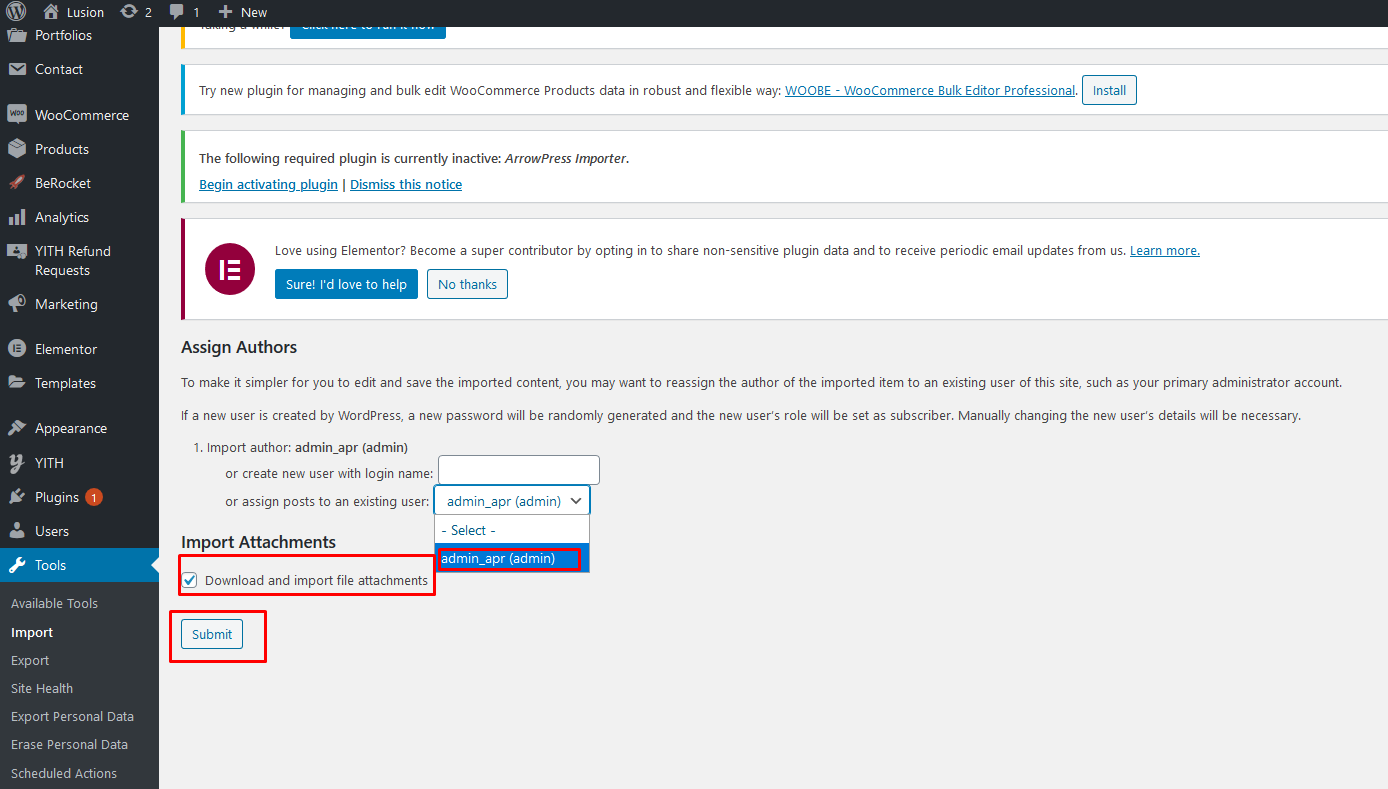Click the Portfolios folder icon

pyautogui.click(x=17, y=36)
